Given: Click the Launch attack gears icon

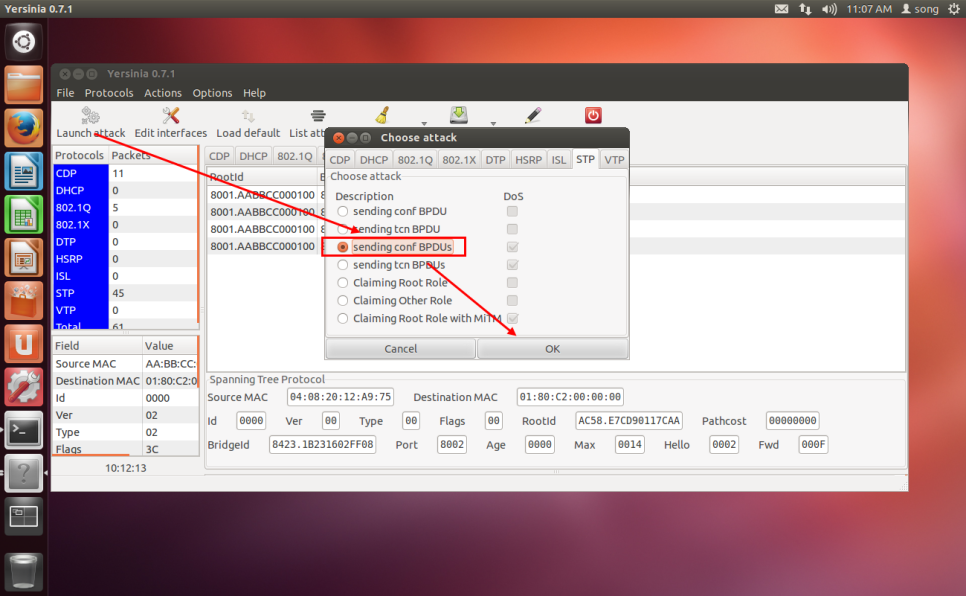Looking at the screenshot, I should click(91, 116).
